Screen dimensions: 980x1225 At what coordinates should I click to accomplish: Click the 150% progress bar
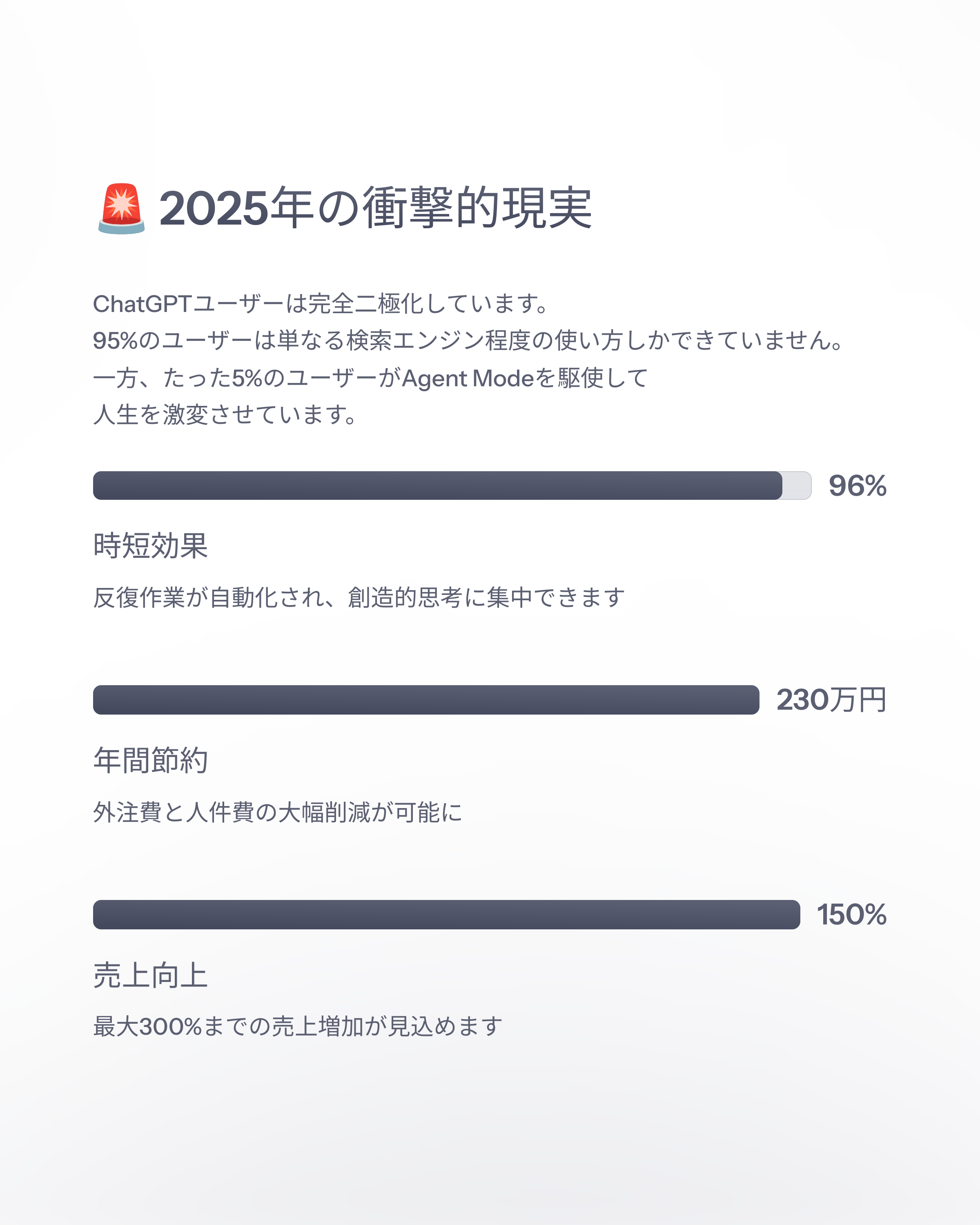[x=447, y=914]
